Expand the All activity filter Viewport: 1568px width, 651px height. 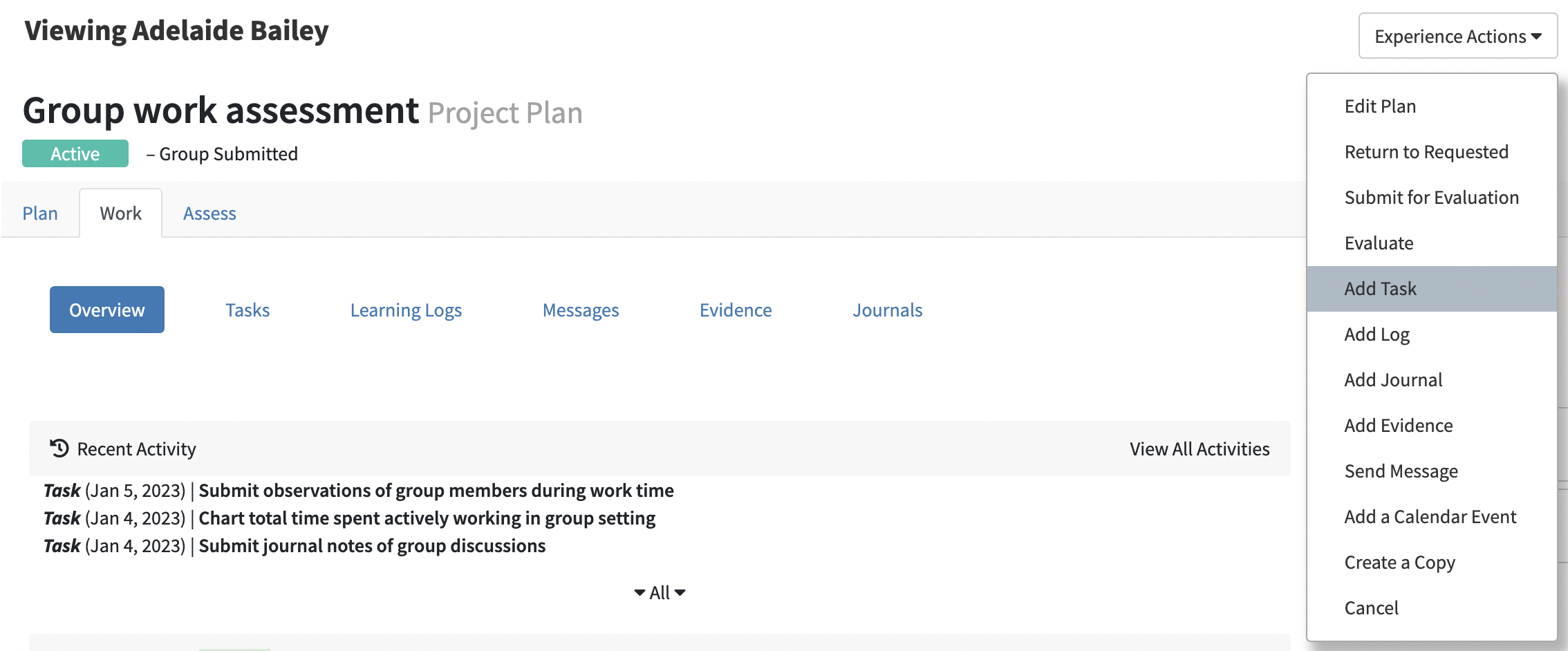(x=660, y=592)
